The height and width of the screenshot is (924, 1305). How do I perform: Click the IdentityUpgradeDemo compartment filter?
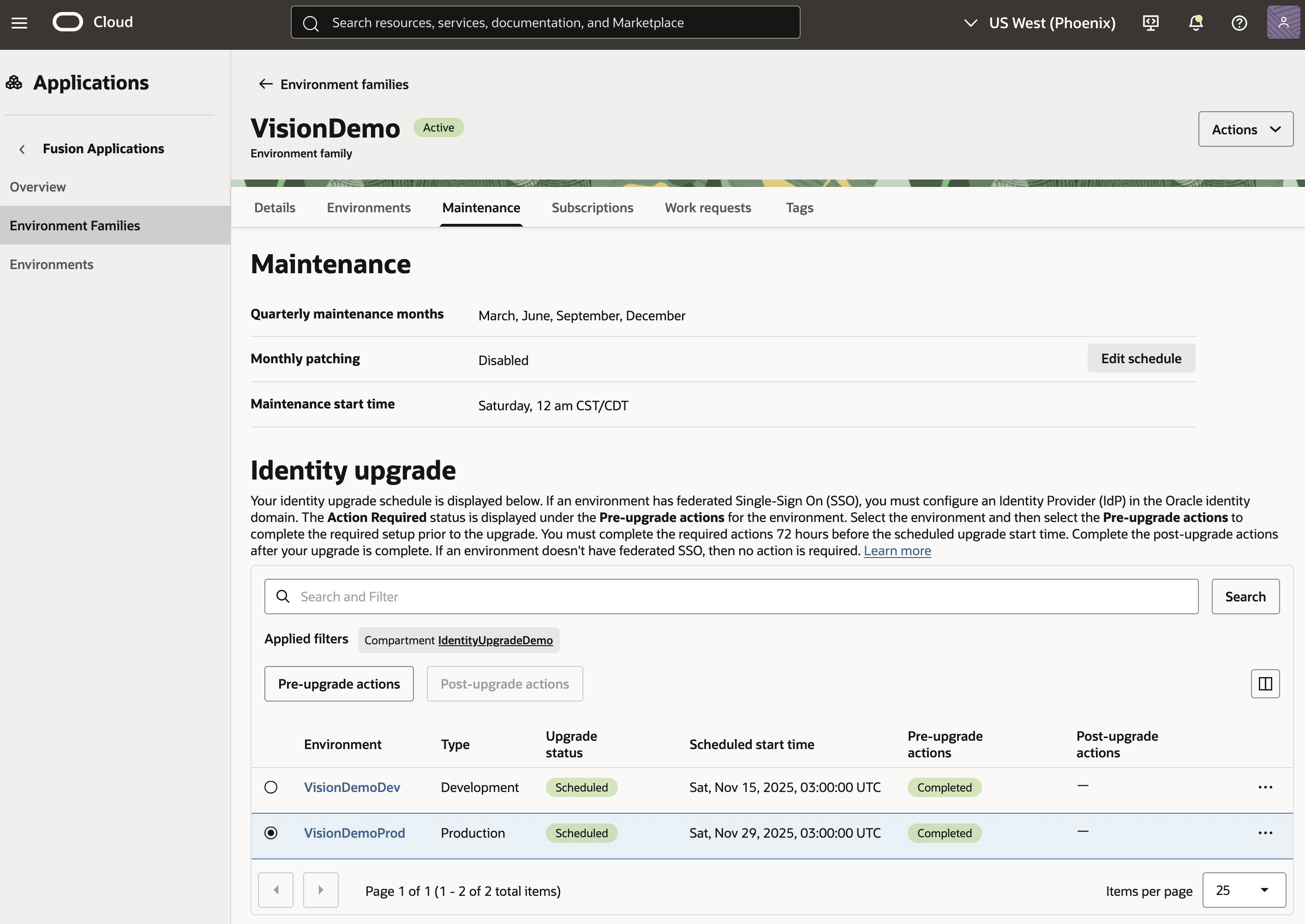495,640
